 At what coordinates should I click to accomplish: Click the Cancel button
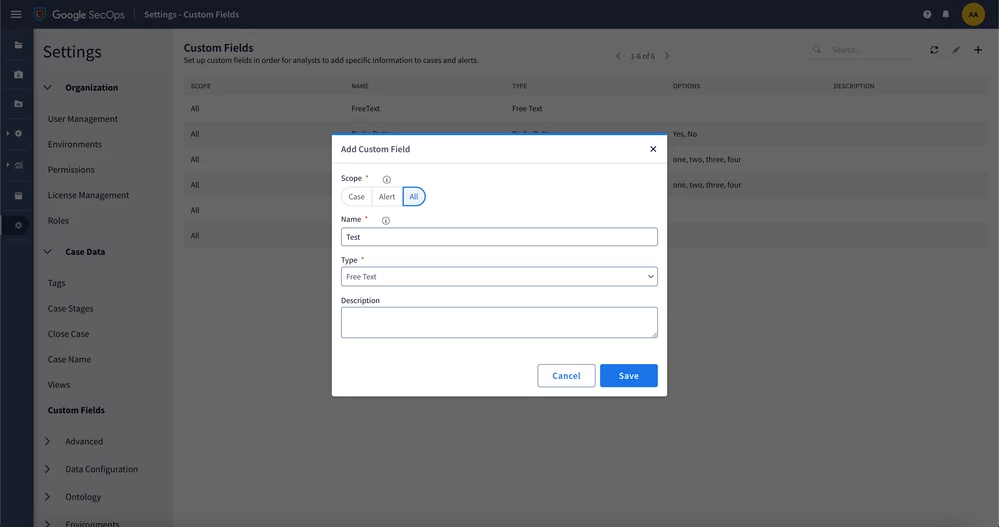point(566,376)
